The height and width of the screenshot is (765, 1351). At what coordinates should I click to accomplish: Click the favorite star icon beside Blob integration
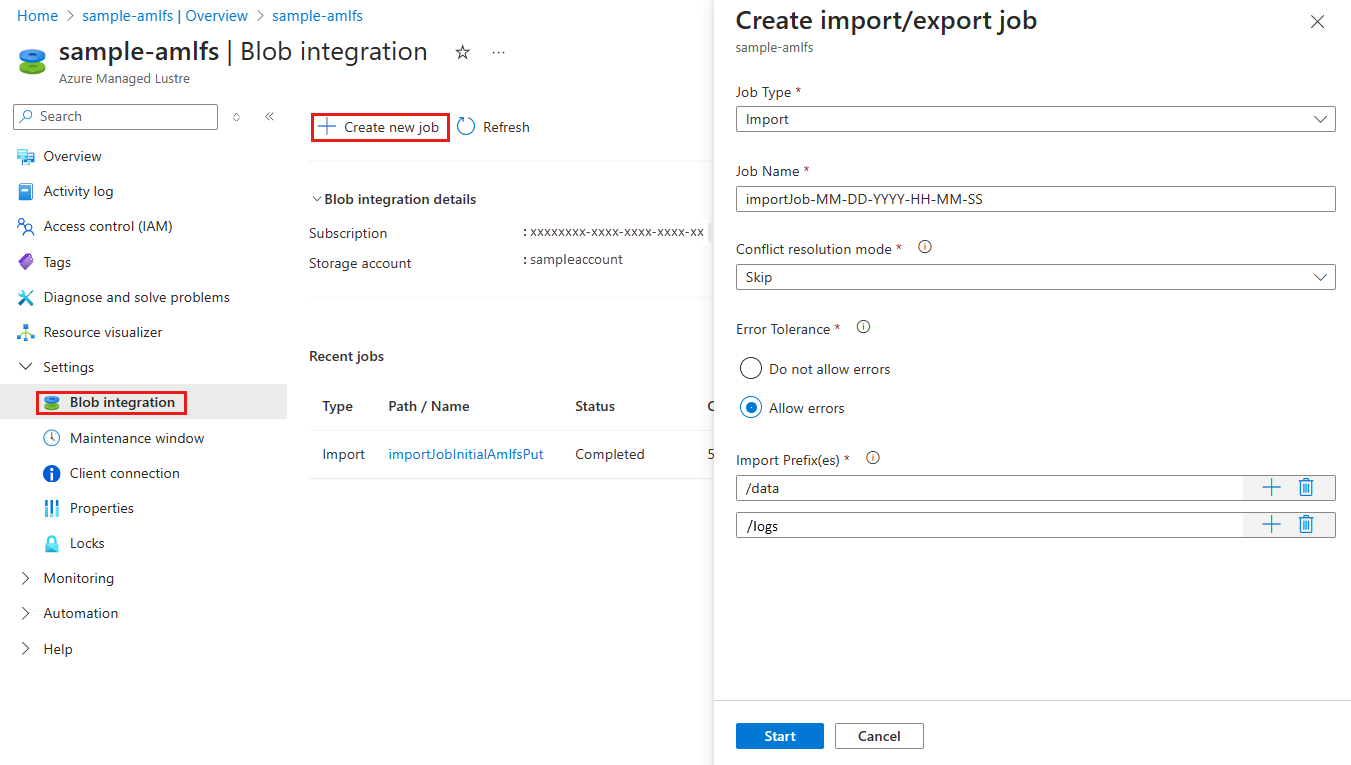pos(462,53)
